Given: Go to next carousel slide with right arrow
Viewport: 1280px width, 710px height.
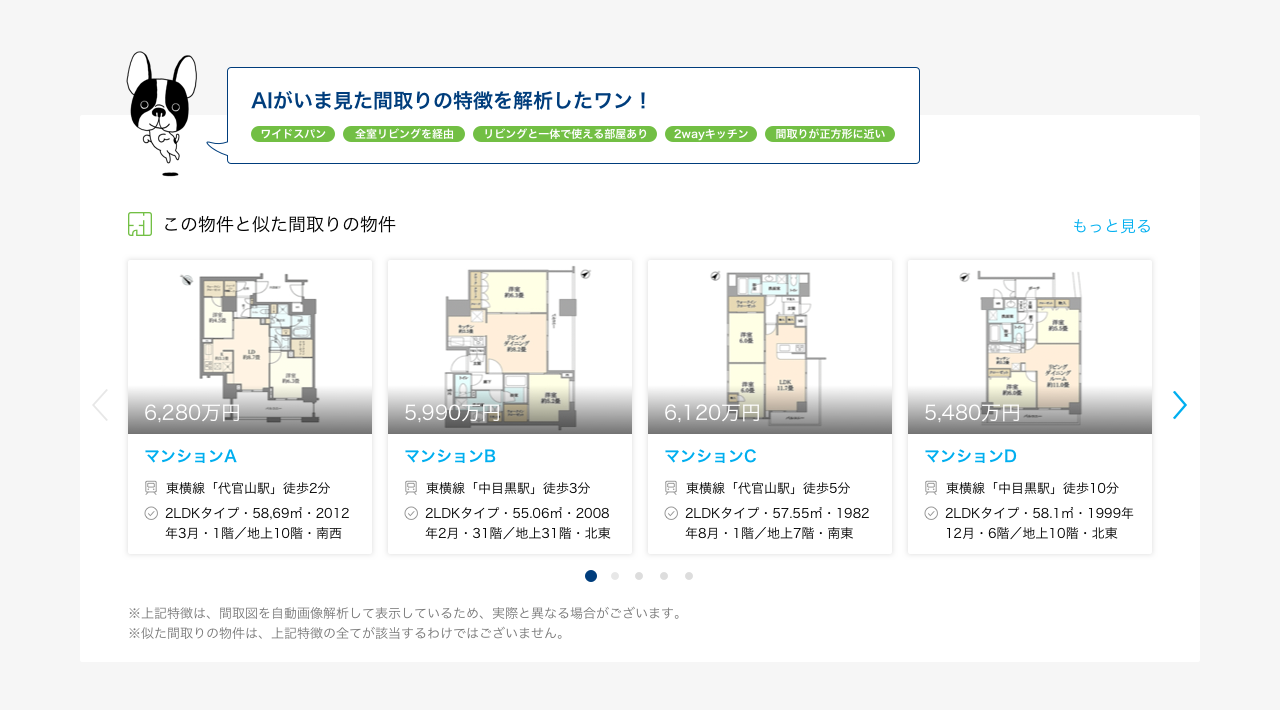Looking at the screenshot, I should point(1180,405).
